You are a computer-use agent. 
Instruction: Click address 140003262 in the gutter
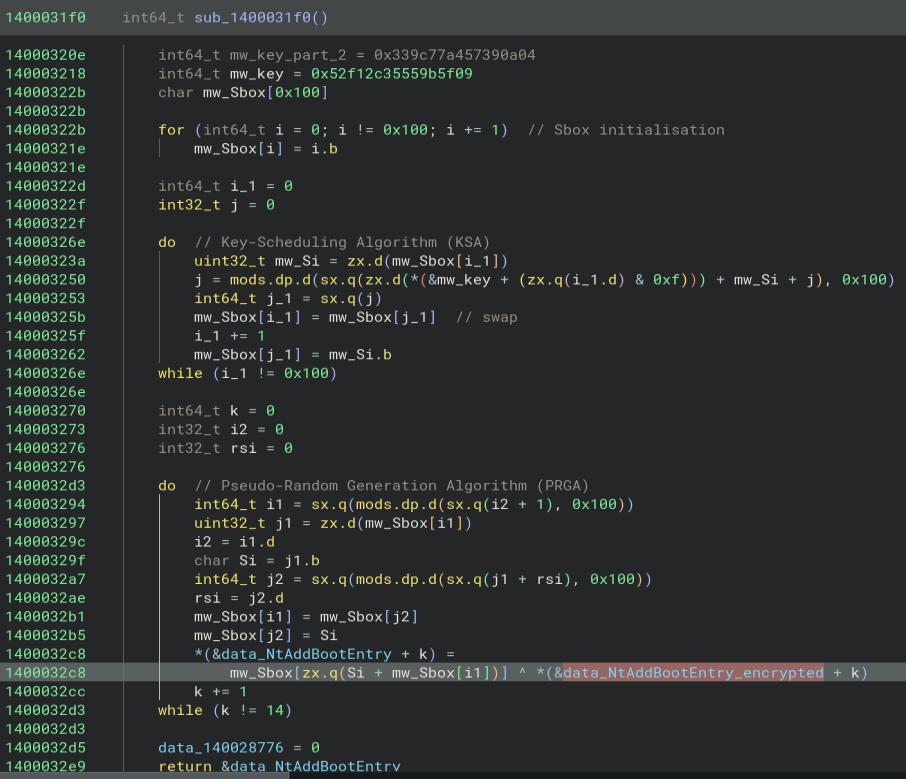[x=46, y=354]
